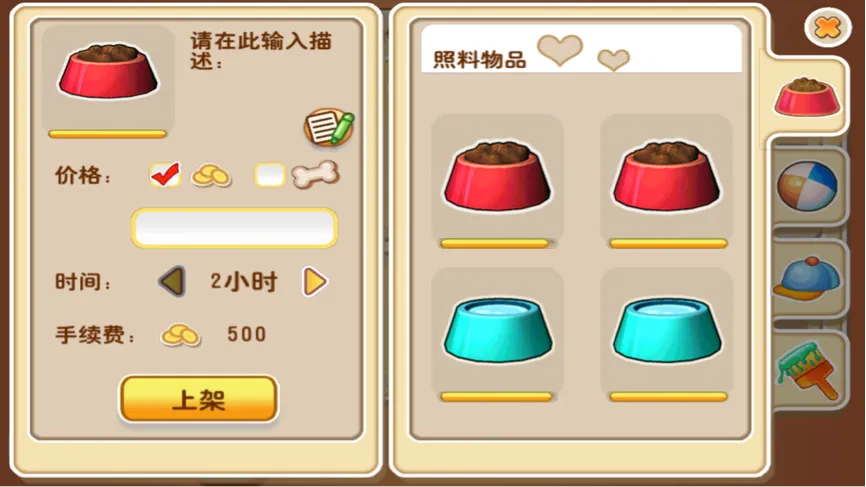This screenshot has width=866, height=487.
Task: Increase listing time with the right arrow
Action: (315, 282)
